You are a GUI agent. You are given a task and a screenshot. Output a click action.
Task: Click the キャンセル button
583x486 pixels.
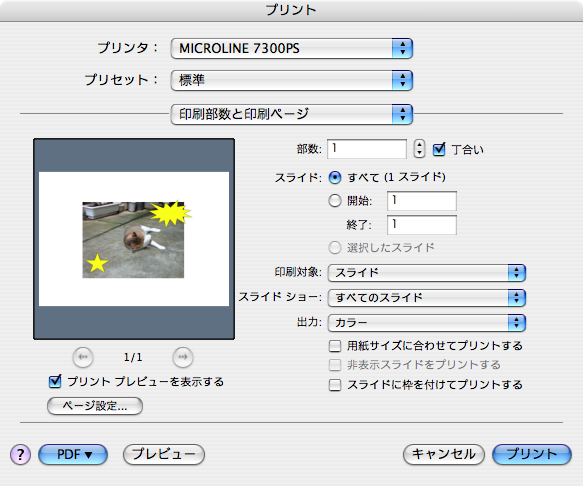click(444, 454)
